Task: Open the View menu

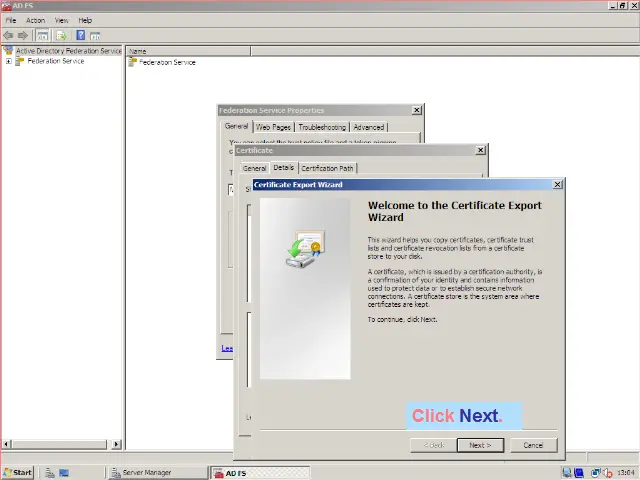Action: [x=61, y=20]
